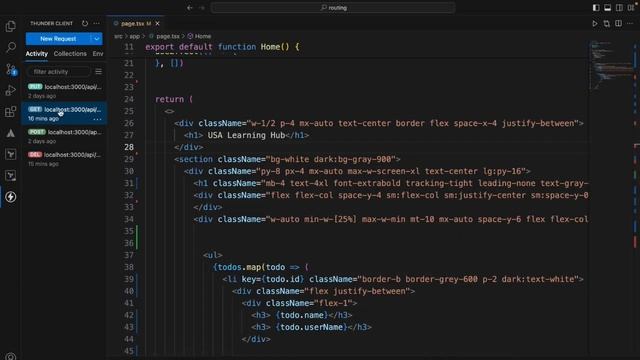The height and width of the screenshot is (360, 640).
Task: Close the page.tsx editor tab
Action: click(x=158, y=24)
